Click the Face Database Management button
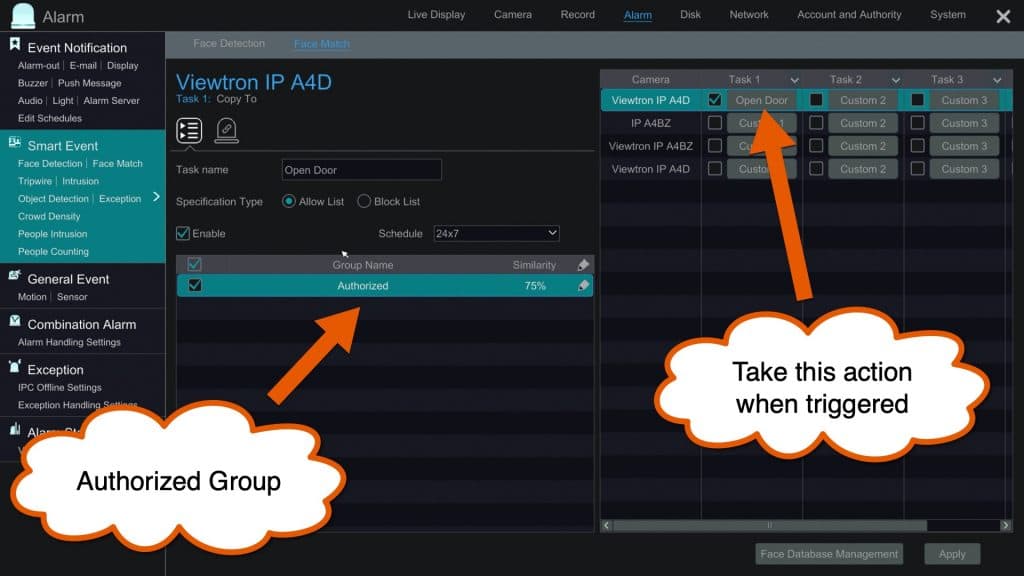Image resolution: width=1024 pixels, height=576 pixels. coord(829,554)
